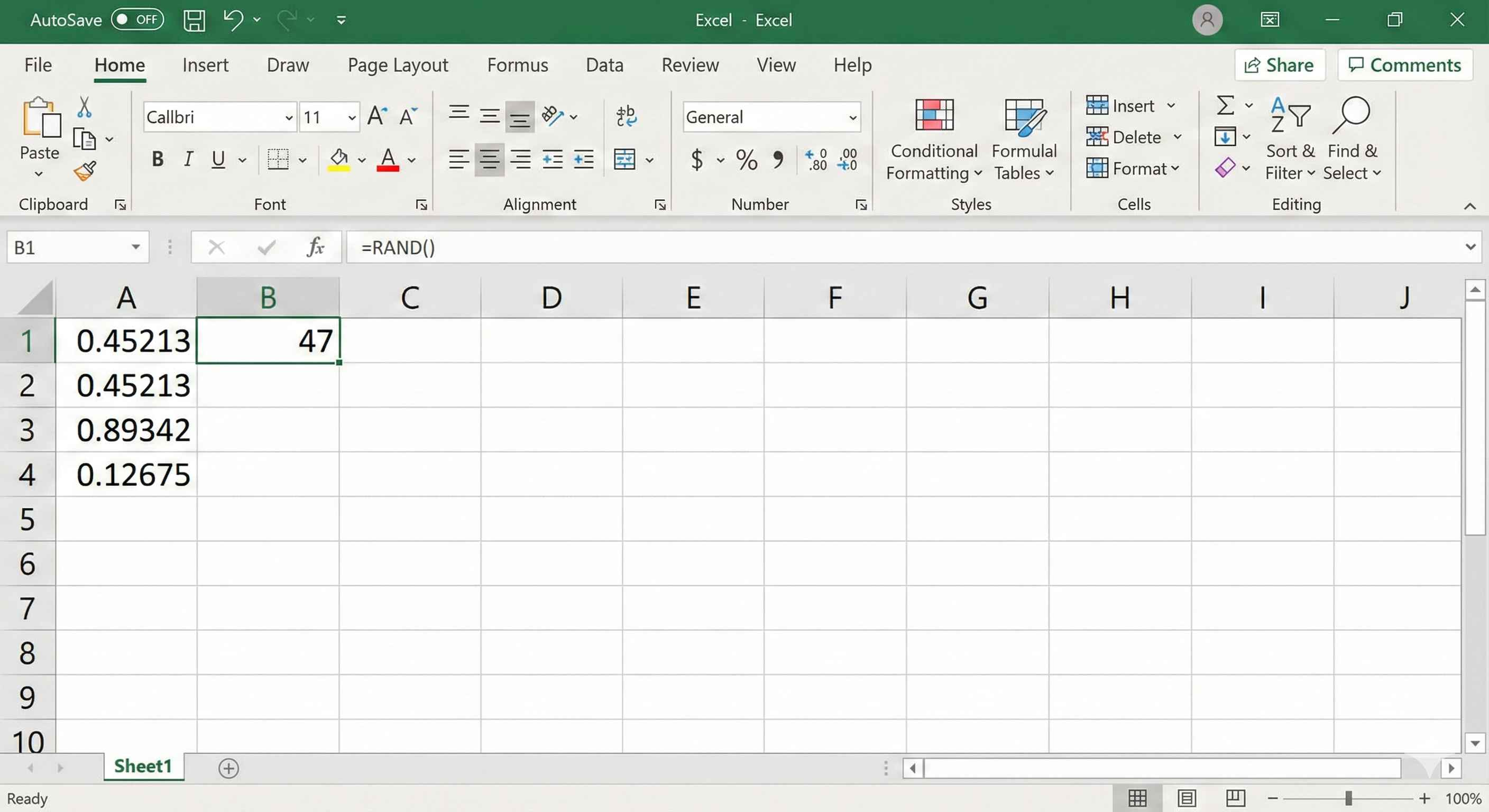Click the Cut scissors icon
This screenshot has width=1489, height=812.
[x=85, y=107]
